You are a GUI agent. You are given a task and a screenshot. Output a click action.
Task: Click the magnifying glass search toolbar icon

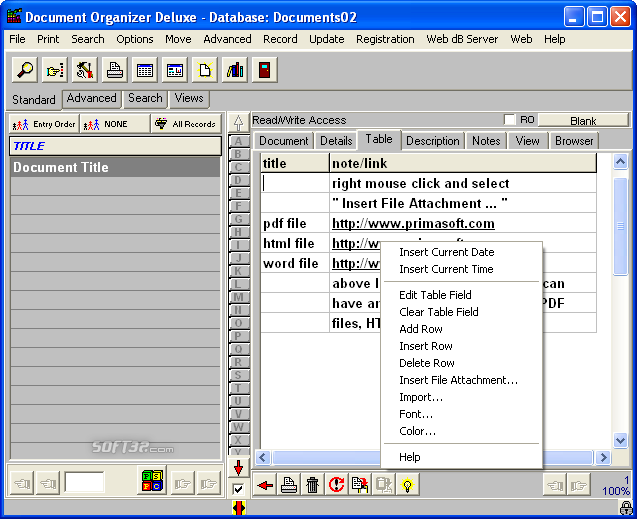pyautogui.click(x=25, y=70)
